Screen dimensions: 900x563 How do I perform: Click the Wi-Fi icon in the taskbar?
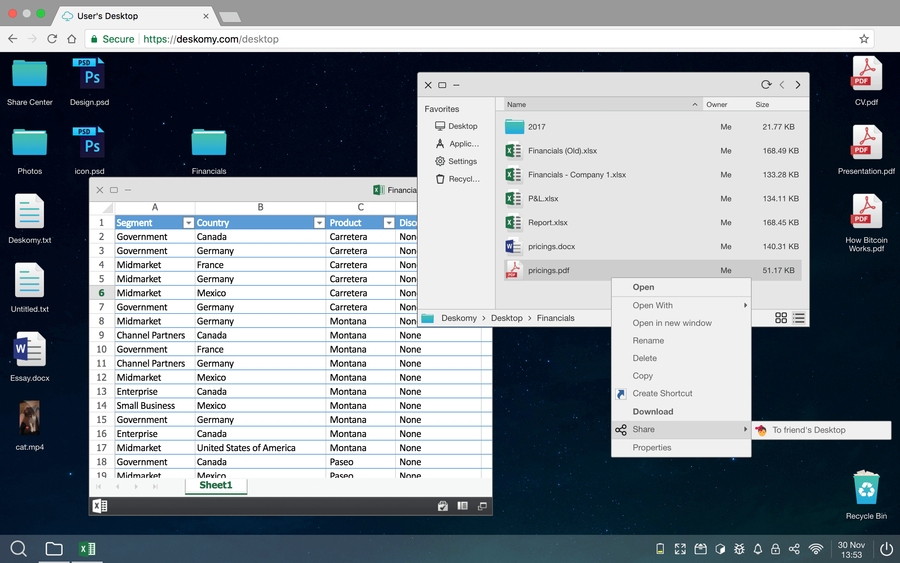[x=816, y=549]
